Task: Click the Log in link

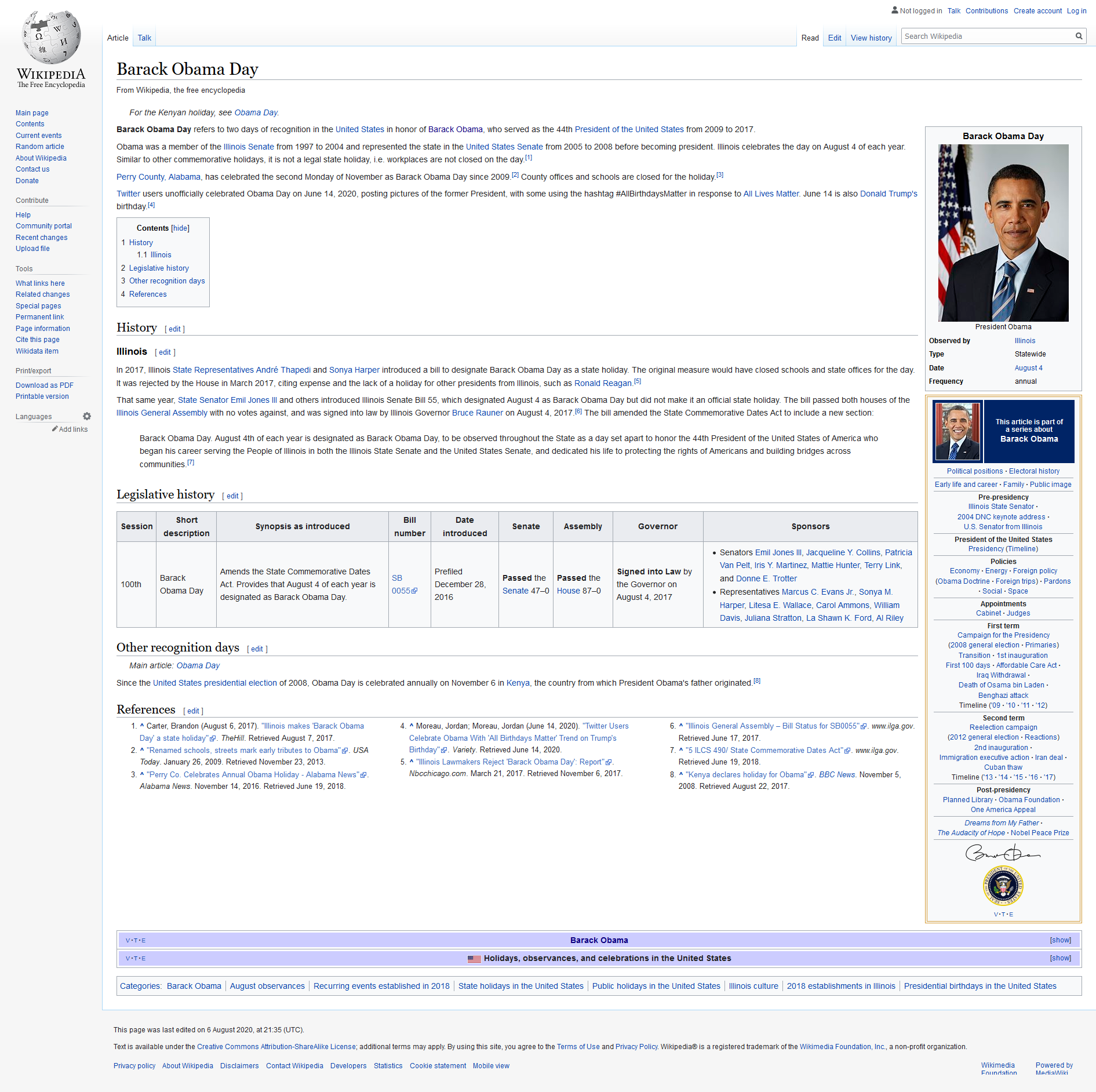Action: pyautogui.click(x=1076, y=10)
